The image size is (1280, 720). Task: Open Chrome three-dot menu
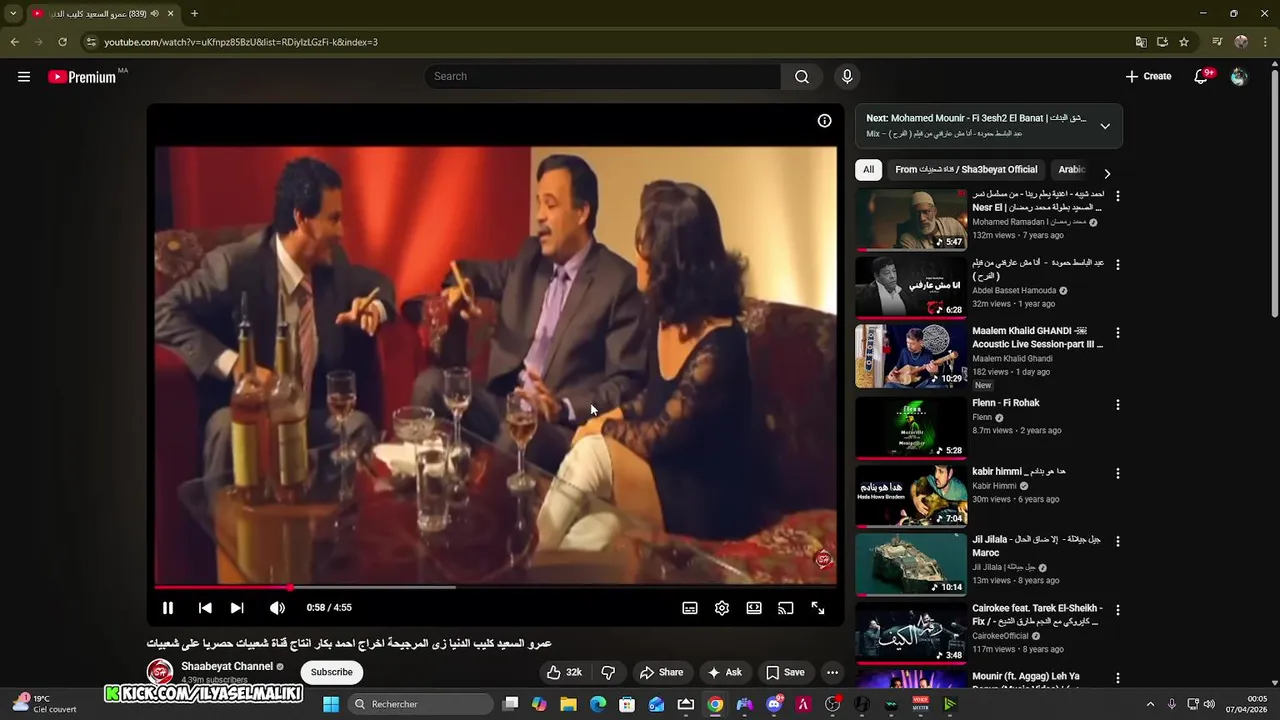coord(1265,42)
